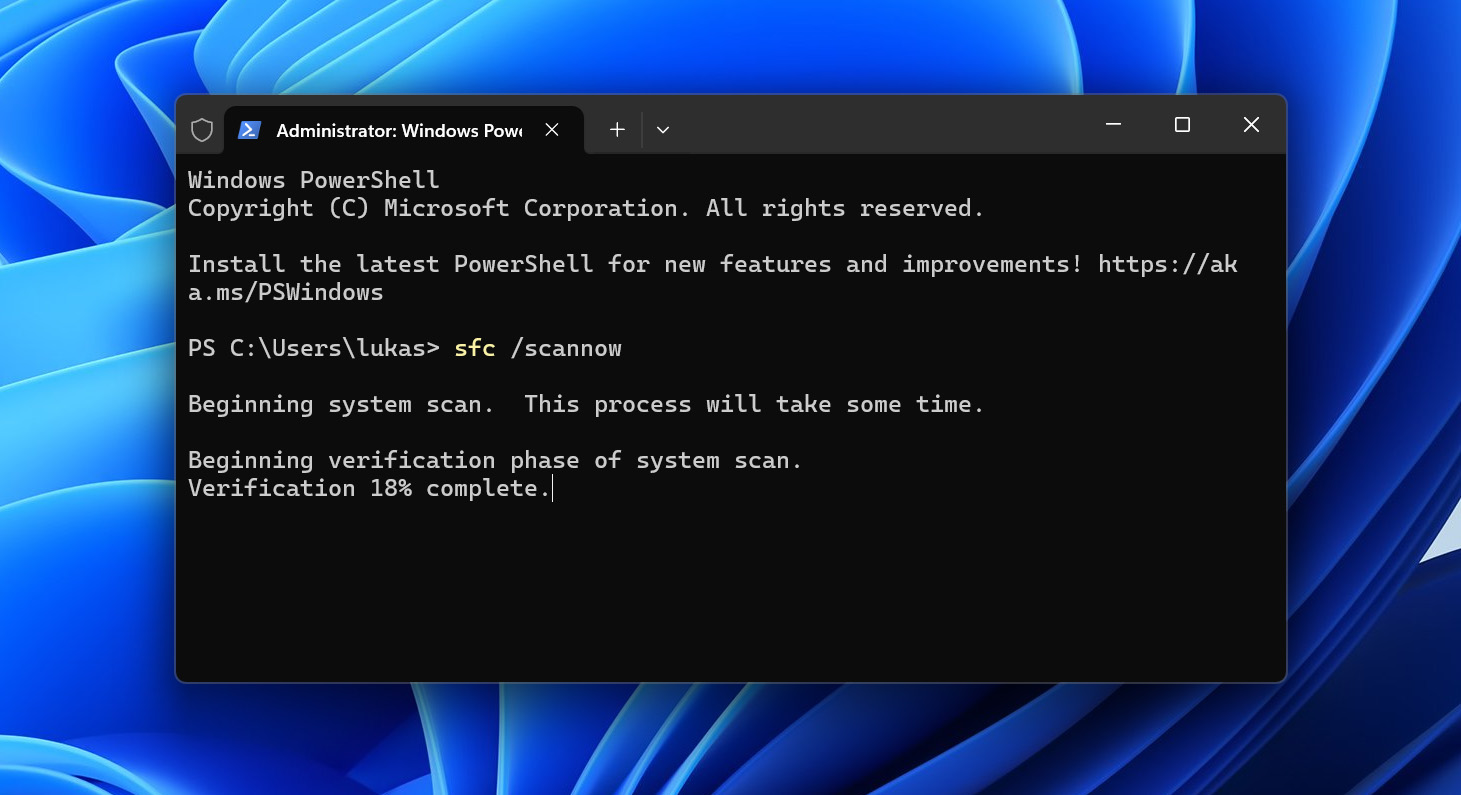This screenshot has height=795, width=1461.
Task: Close the Terminal window
Action: [x=1251, y=125]
